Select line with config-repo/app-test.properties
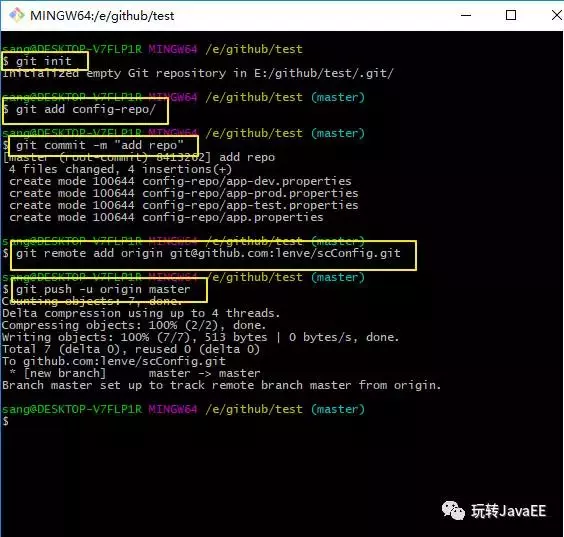This screenshot has height=537, width=564. pos(184,205)
